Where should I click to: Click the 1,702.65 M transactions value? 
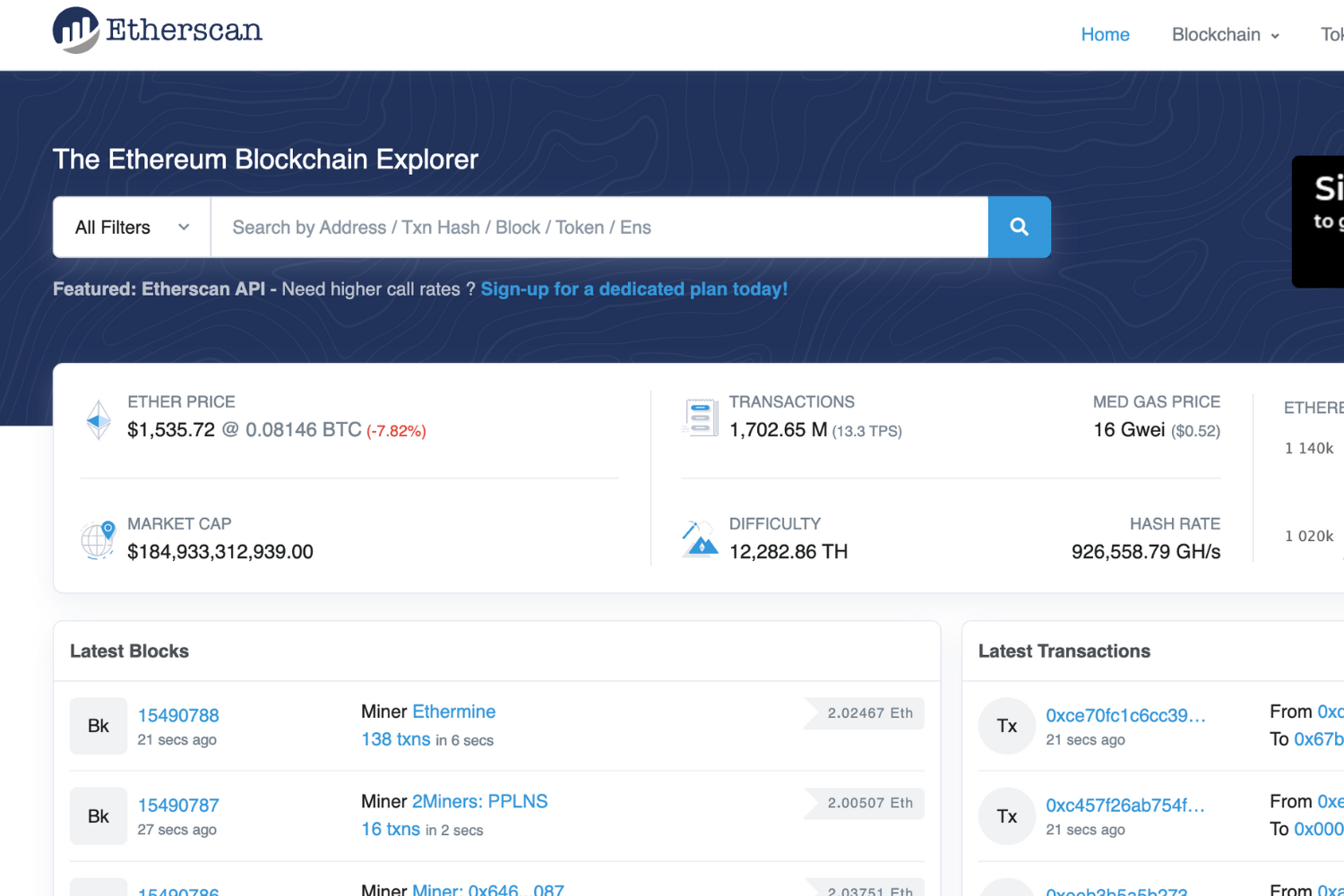pos(779,430)
